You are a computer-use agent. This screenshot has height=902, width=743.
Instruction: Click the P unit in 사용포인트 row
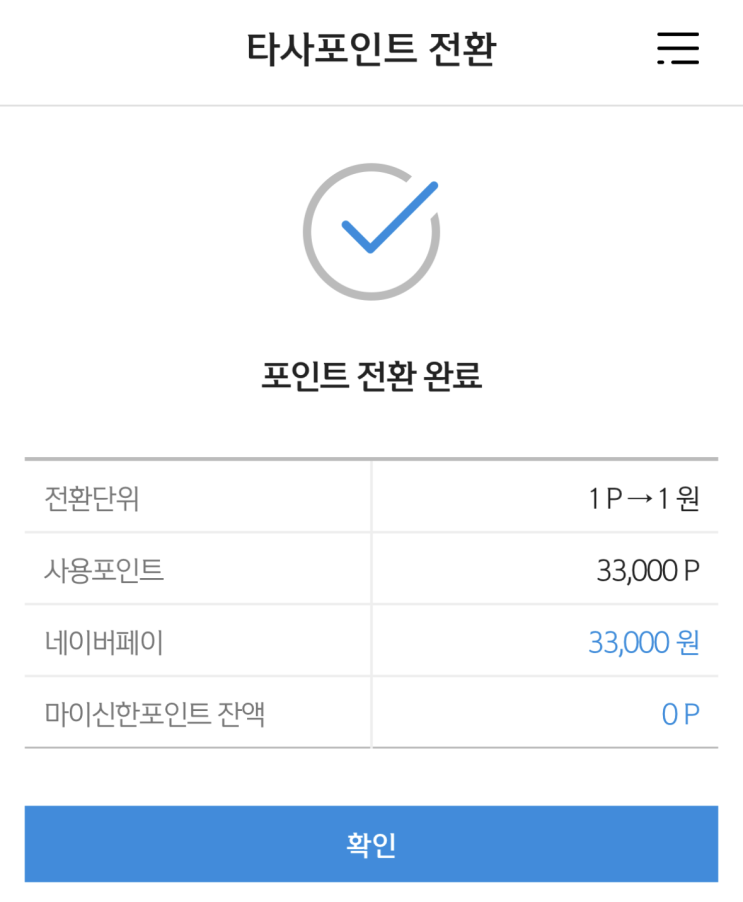[691, 570]
